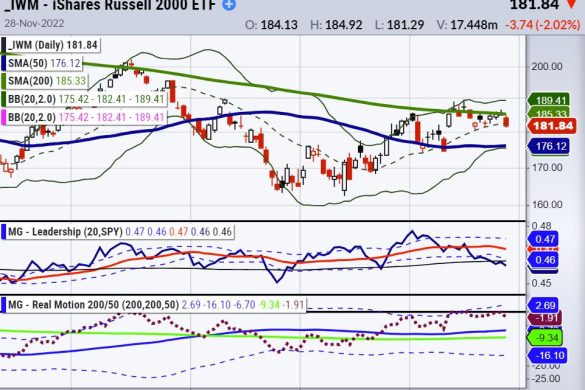Open the MG - Leadership (20,SPY) indicator label

click(65, 232)
